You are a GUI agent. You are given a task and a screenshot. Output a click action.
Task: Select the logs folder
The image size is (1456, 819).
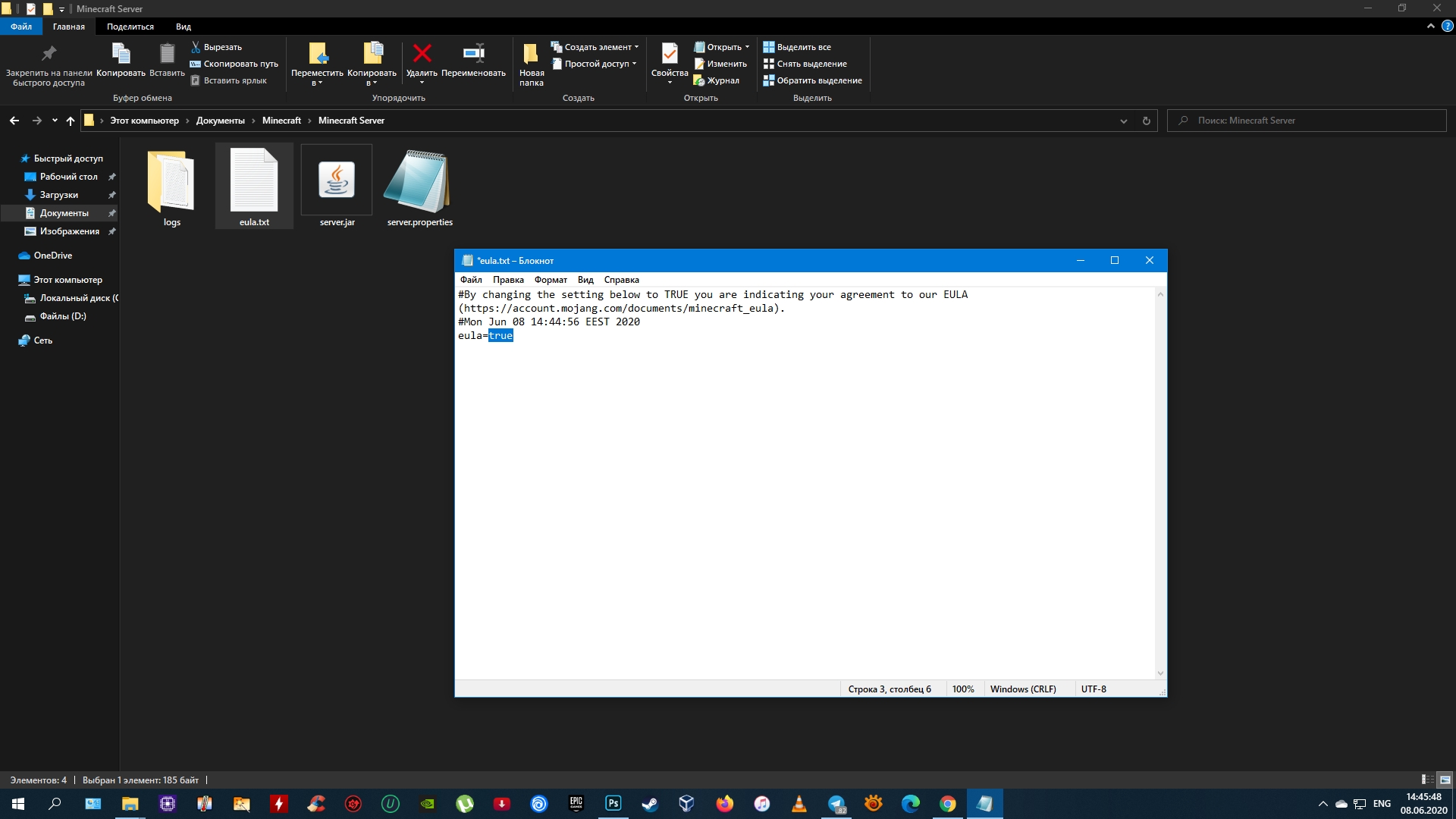(171, 187)
